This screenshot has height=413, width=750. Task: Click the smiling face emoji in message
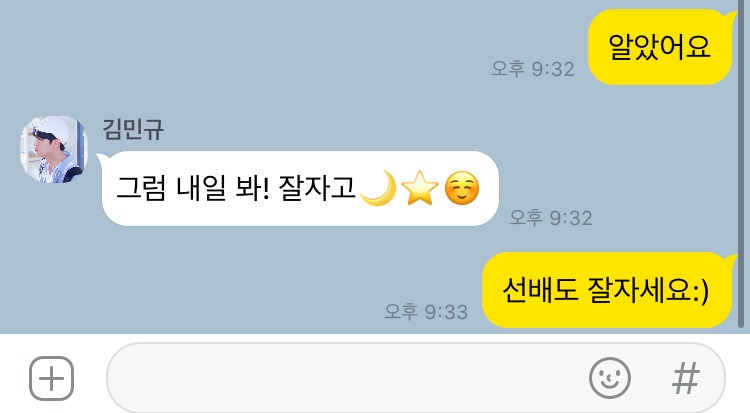(462, 188)
